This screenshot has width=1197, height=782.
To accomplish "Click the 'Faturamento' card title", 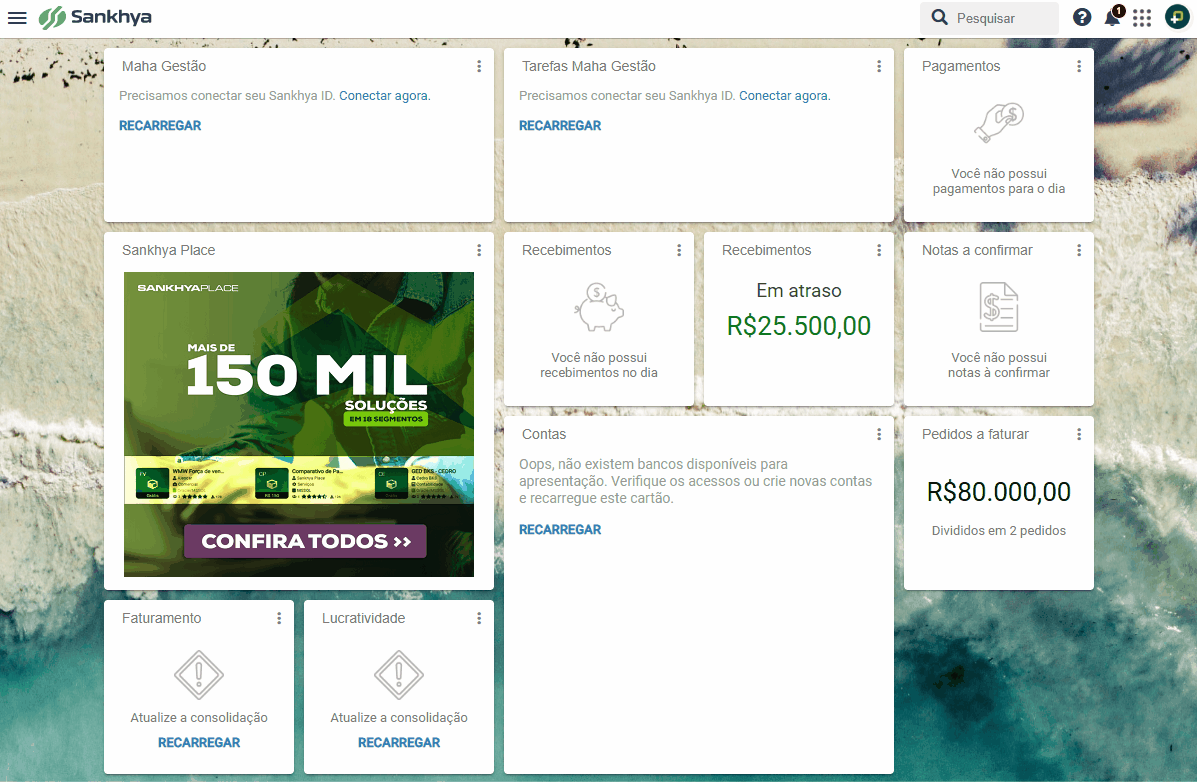I will point(161,619).
